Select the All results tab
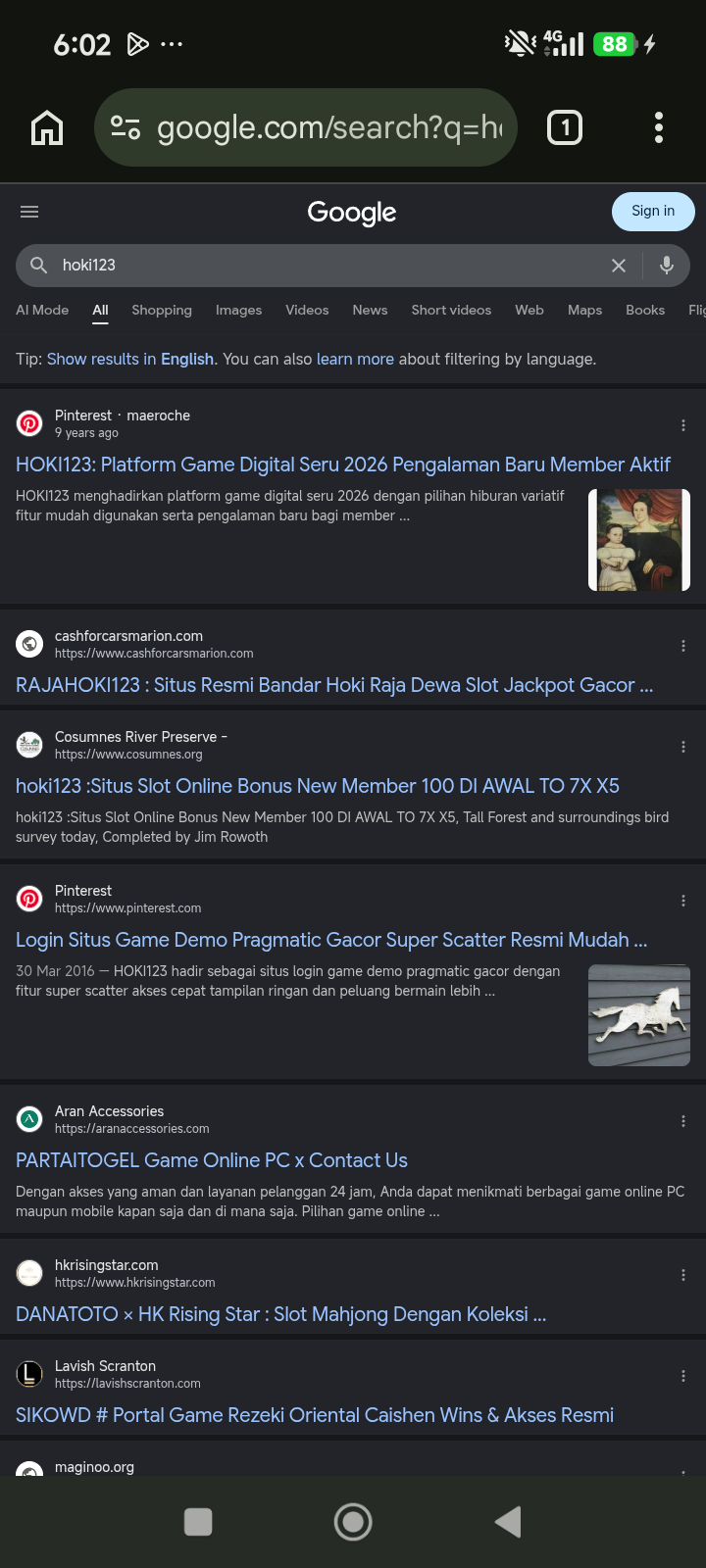 [x=100, y=310]
